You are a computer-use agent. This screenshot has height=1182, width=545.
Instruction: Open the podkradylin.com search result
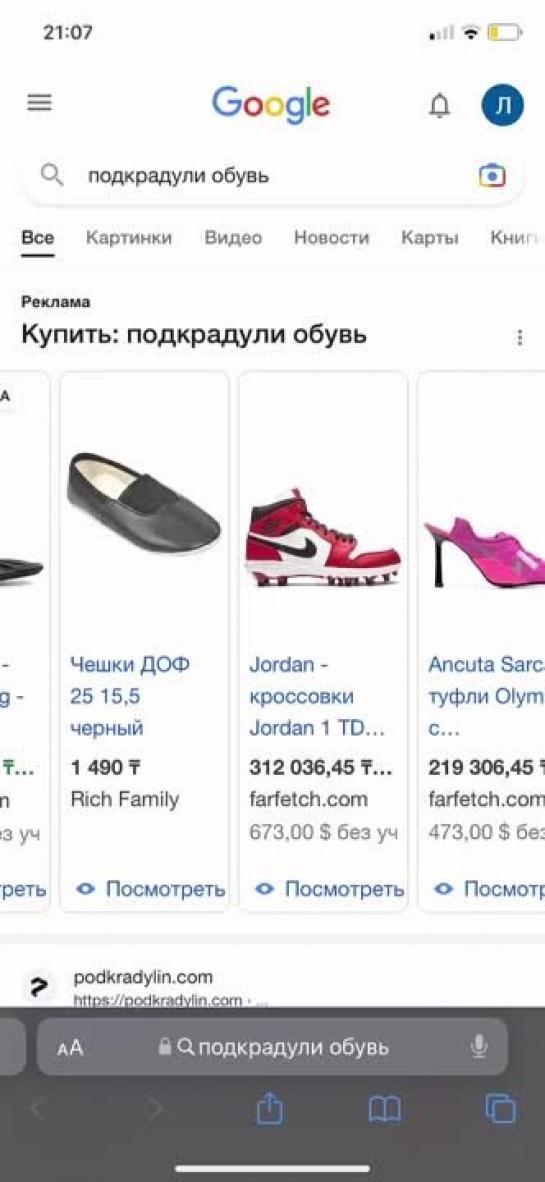[143, 978]
